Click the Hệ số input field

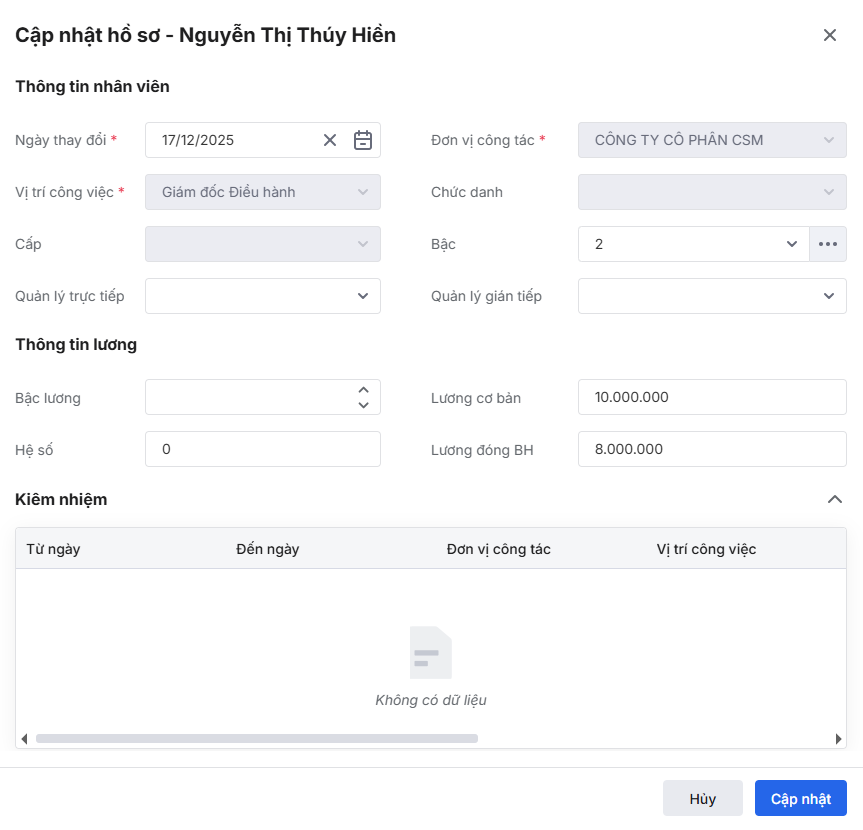tap(262, 449)
